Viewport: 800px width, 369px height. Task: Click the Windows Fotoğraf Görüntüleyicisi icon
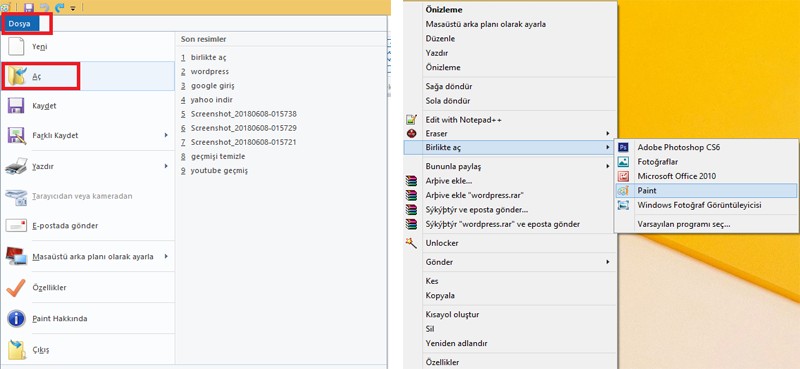623,205
